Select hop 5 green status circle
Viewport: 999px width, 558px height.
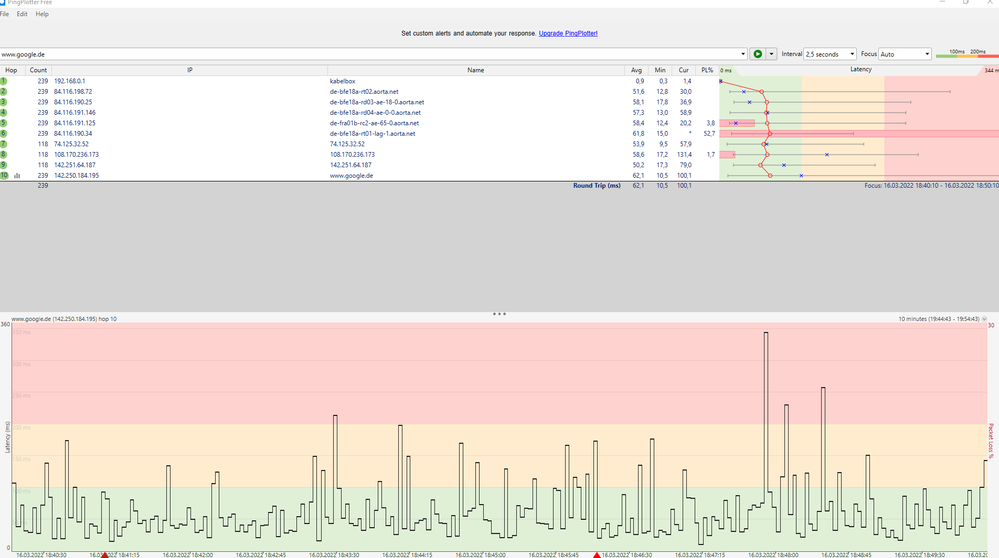tap(3, 123)
